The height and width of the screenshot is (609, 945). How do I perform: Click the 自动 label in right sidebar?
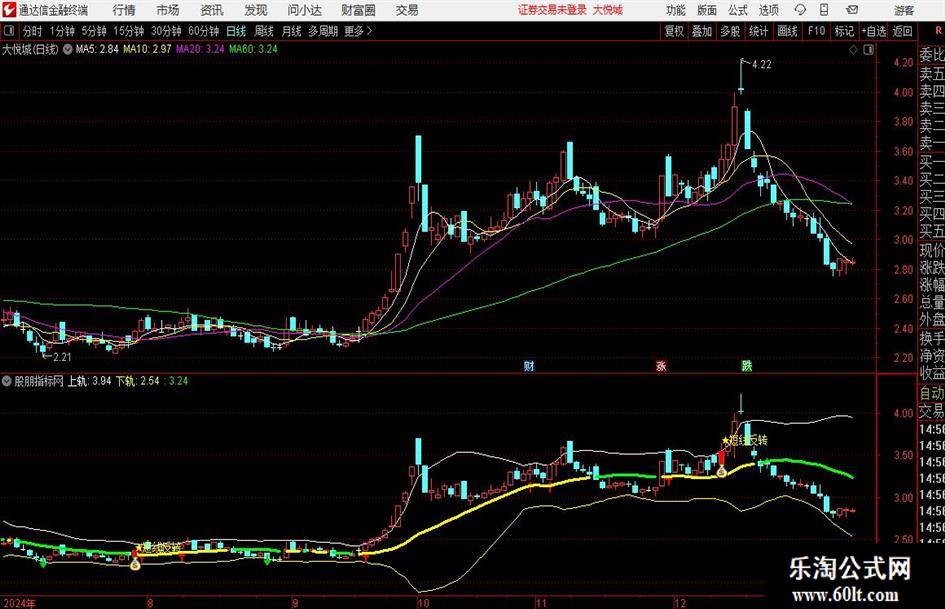pos(932,393)
